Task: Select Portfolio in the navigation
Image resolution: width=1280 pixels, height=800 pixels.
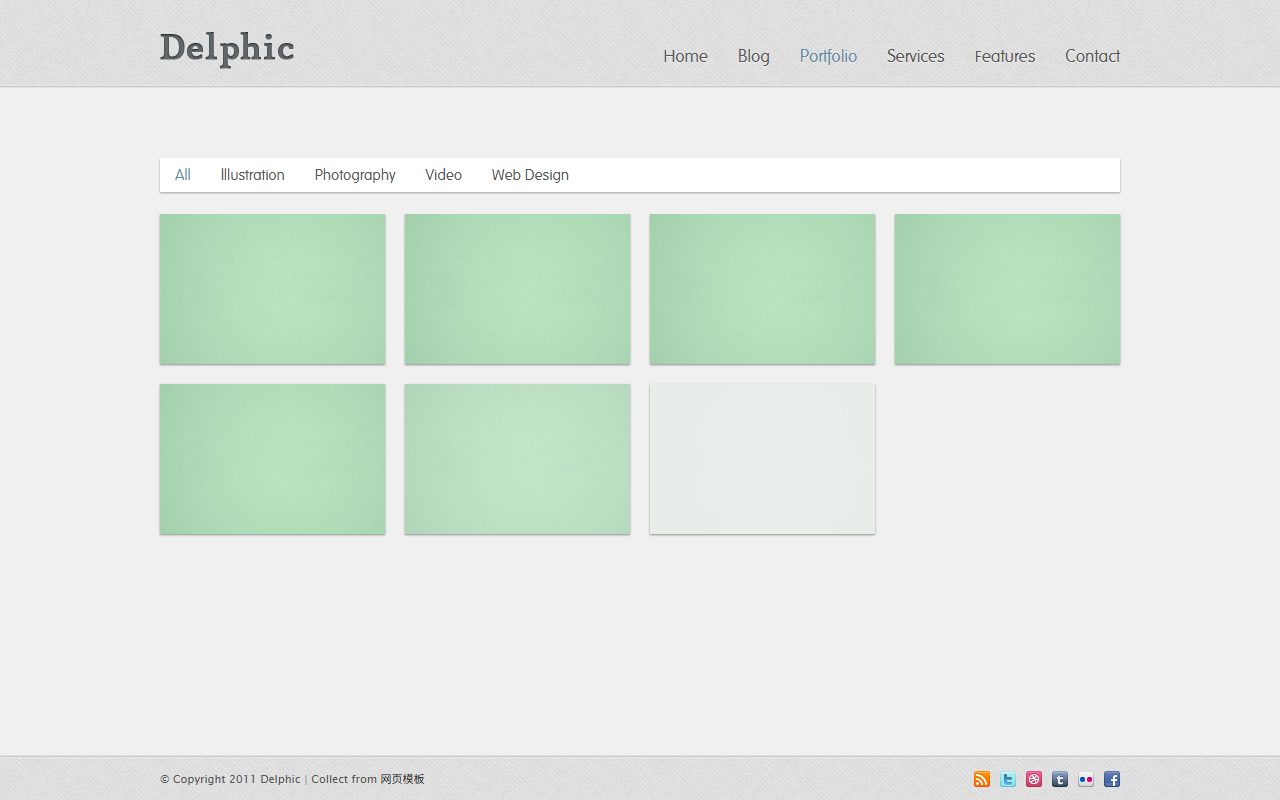Action: point(828,56)
